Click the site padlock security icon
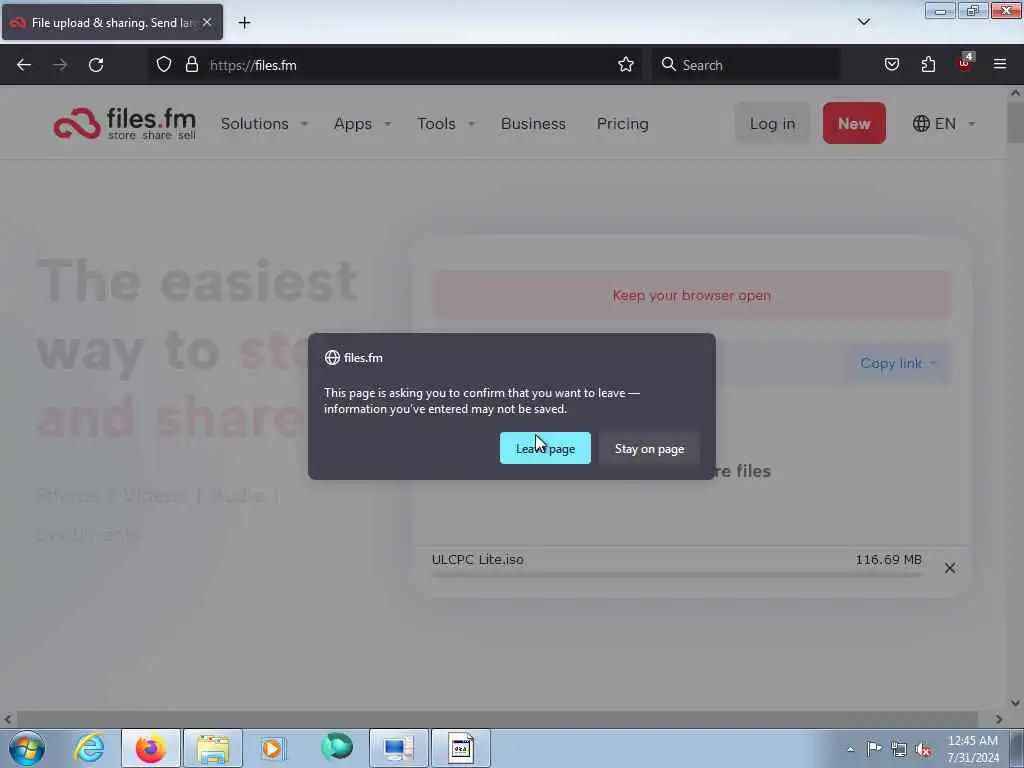The width and height of the screenshot is (1024, 768). (191, 64)
